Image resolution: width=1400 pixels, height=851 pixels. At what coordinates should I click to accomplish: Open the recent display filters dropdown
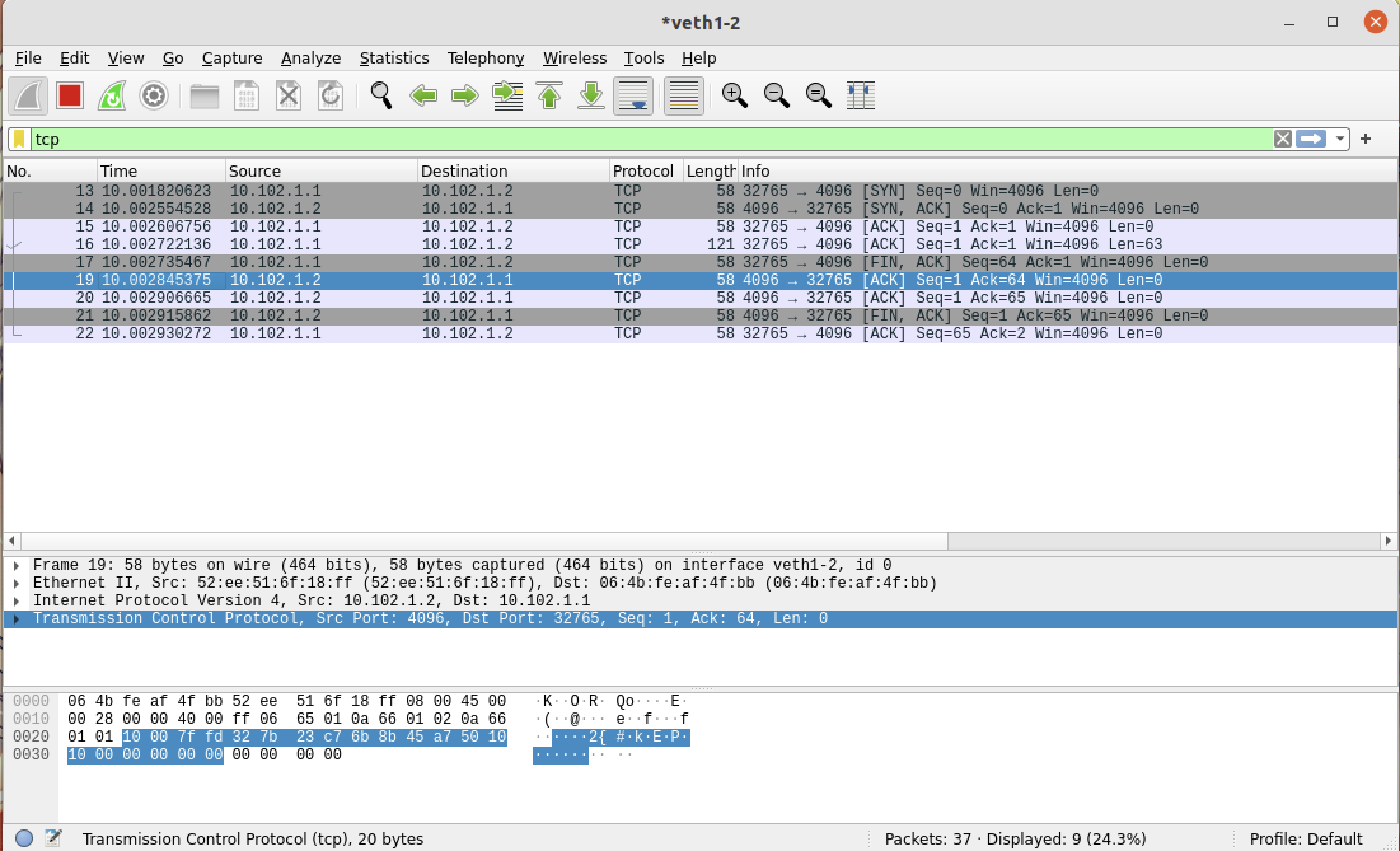point(1340,139)
